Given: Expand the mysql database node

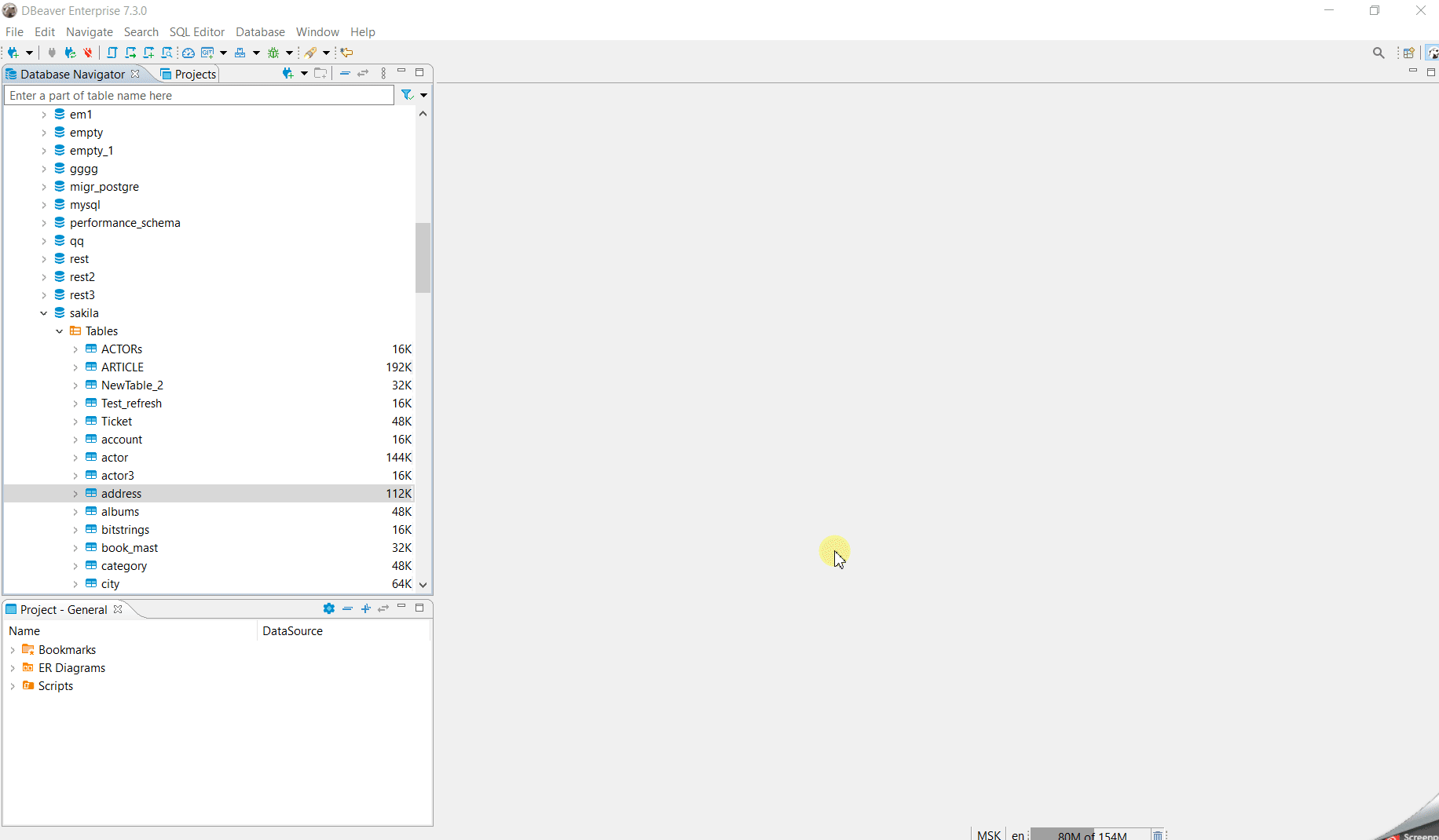Looking at the screenshot, I should pyautogui.click(x=45, y=204).
